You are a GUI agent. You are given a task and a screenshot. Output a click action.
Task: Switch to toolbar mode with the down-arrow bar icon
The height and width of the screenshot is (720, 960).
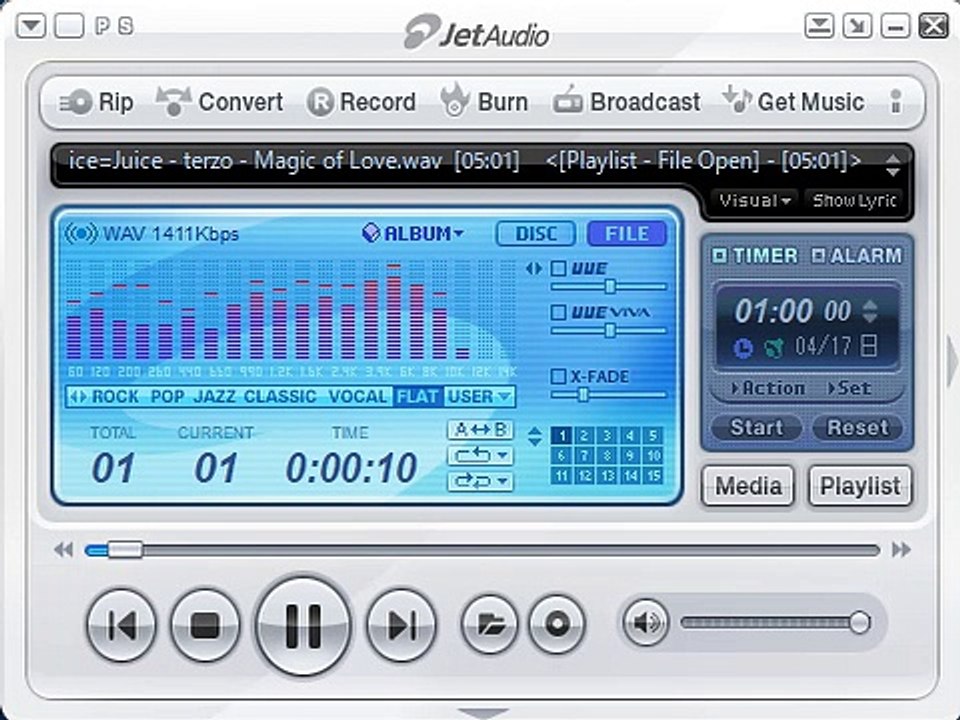(819, 26)
